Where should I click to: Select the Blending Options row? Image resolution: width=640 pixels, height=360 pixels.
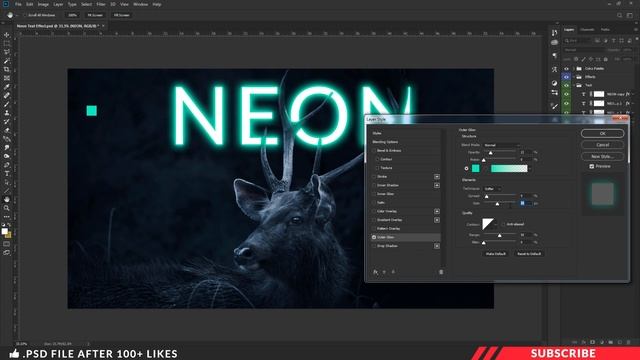(x=406, y=142)
